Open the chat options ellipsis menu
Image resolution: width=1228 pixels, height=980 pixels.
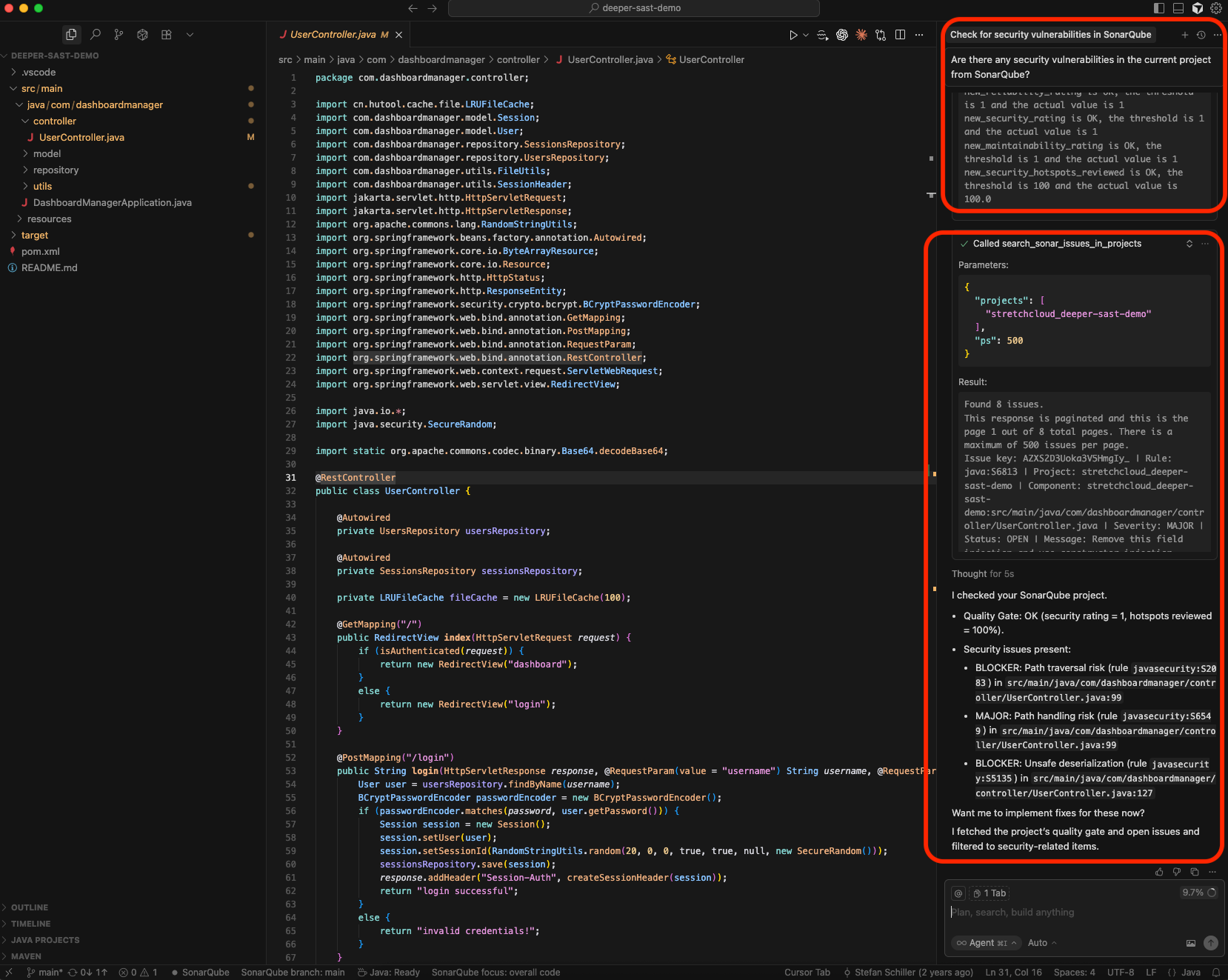1218,35
